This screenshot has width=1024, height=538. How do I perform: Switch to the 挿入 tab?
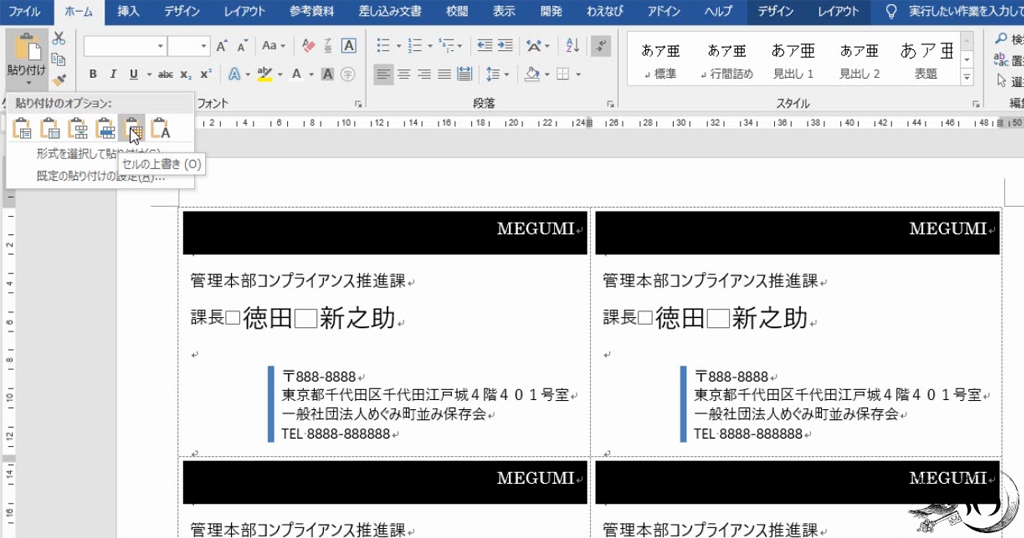coord(128,12)
